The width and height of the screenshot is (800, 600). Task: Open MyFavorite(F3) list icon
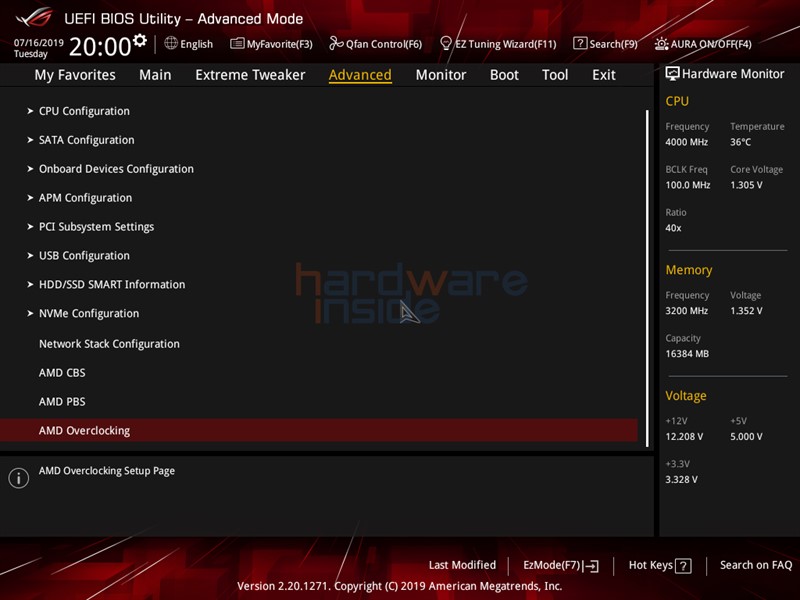(x=237, y=43)
